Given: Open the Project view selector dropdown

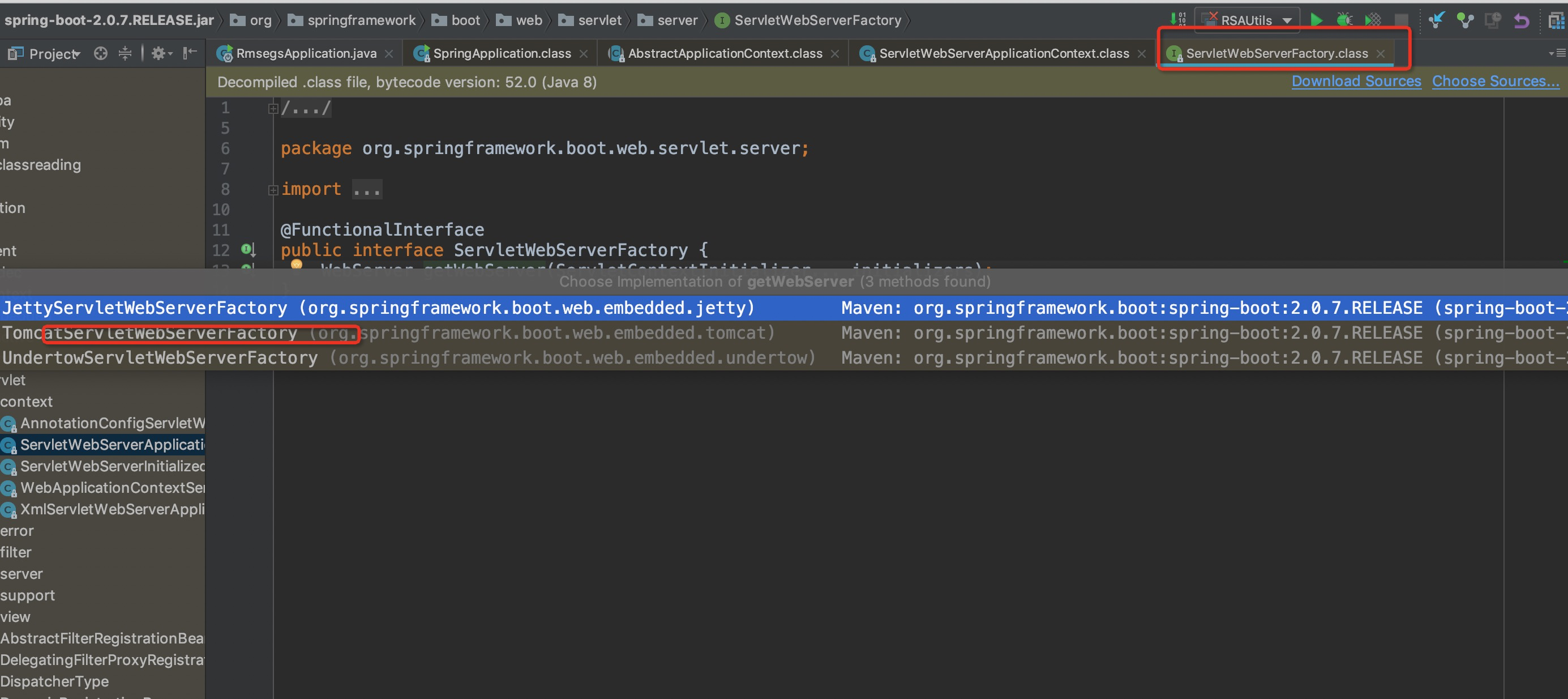Looking at the screenshot, I should (54, 54).
